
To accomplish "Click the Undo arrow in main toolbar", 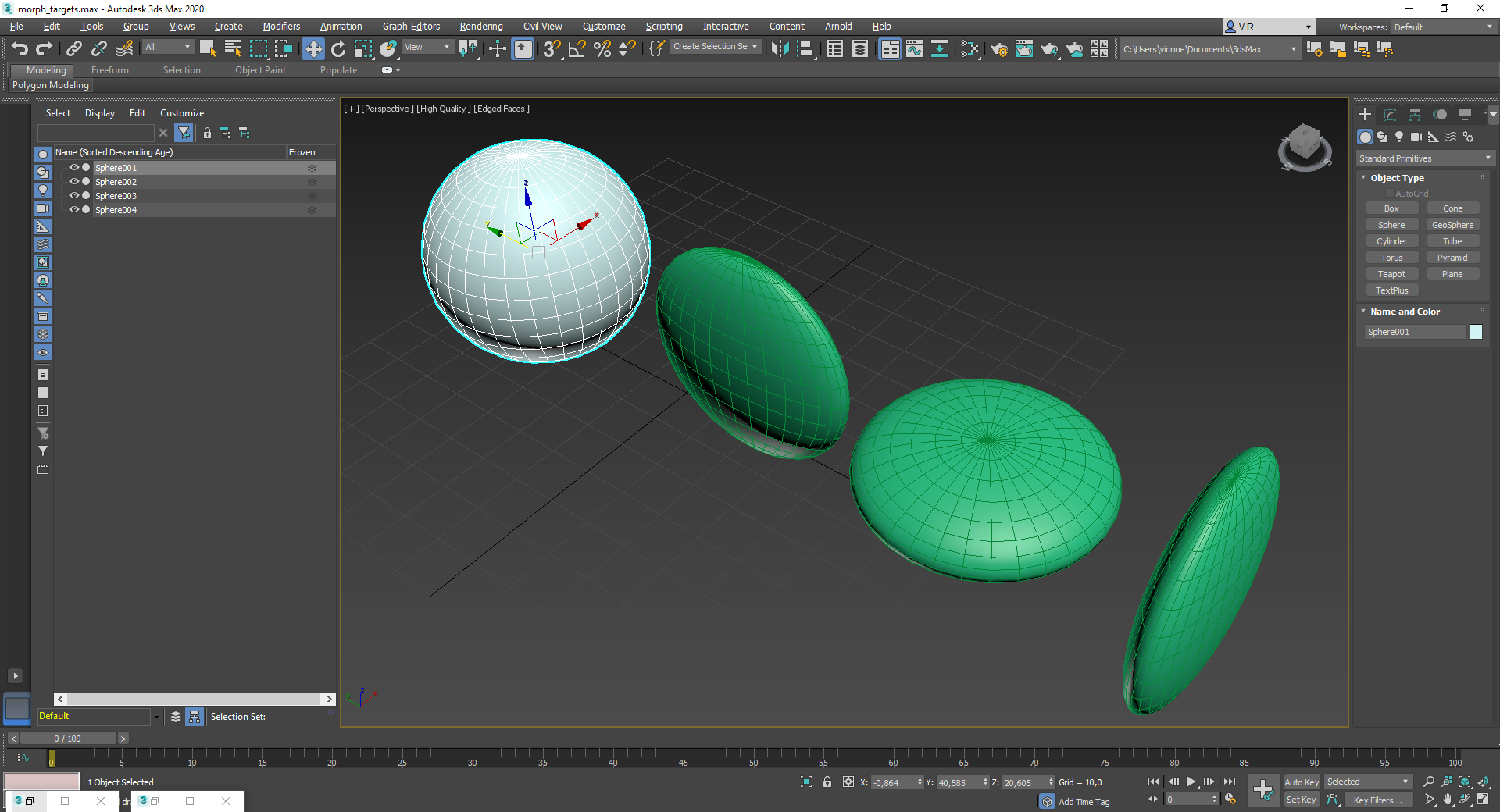I will point(20,49).
